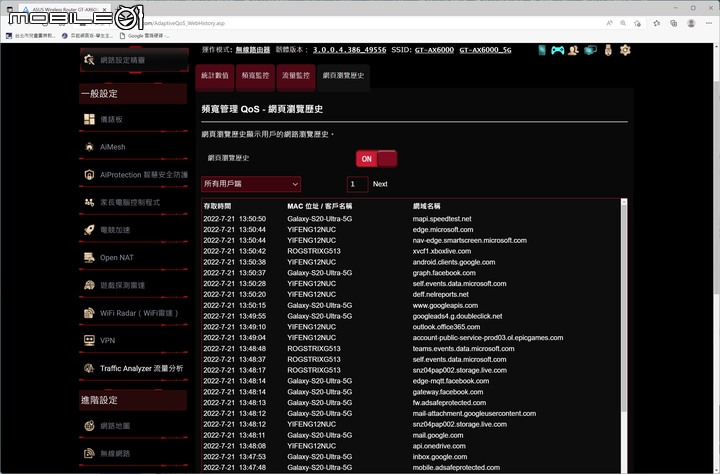This screenshot has width=720, height=474.
Task: Toggle the 網頁瀏覽歷史 ON switch
Action: pyautogui.click(x=377, y=158)
